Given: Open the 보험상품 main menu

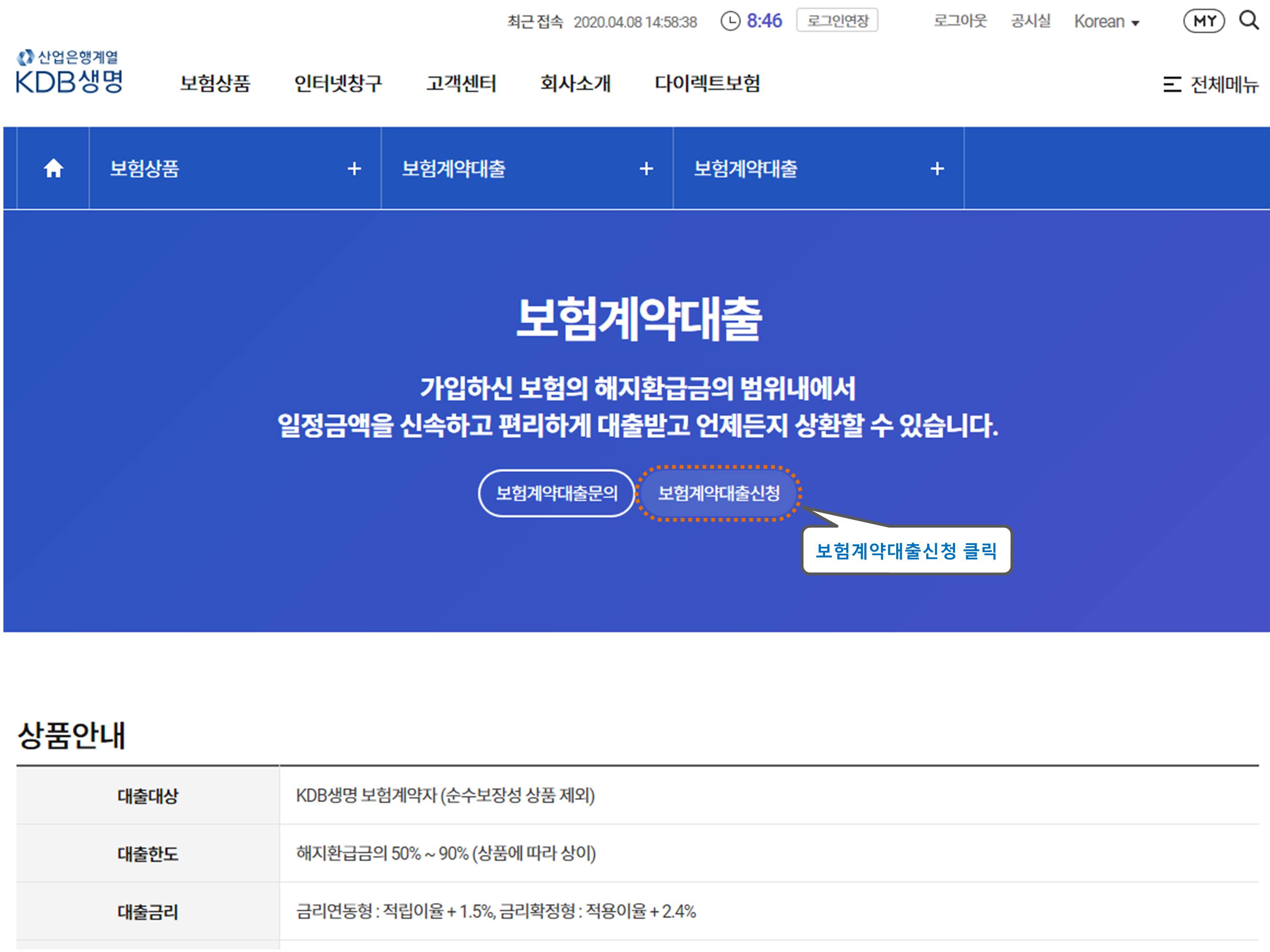Looking at the screenshot, I should pyautogui.click(x=215, y=83).
